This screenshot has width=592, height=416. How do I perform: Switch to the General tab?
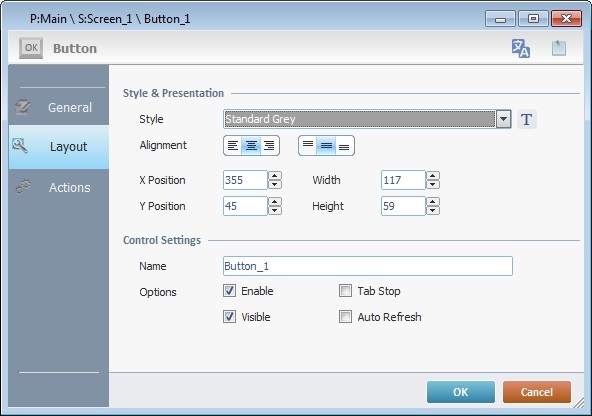(59, 107)
